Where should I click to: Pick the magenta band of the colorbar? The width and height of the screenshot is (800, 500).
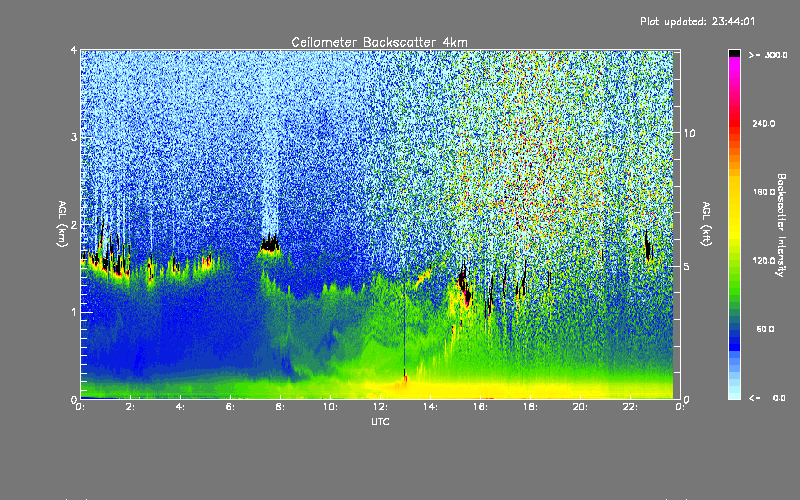coord(734,63)
